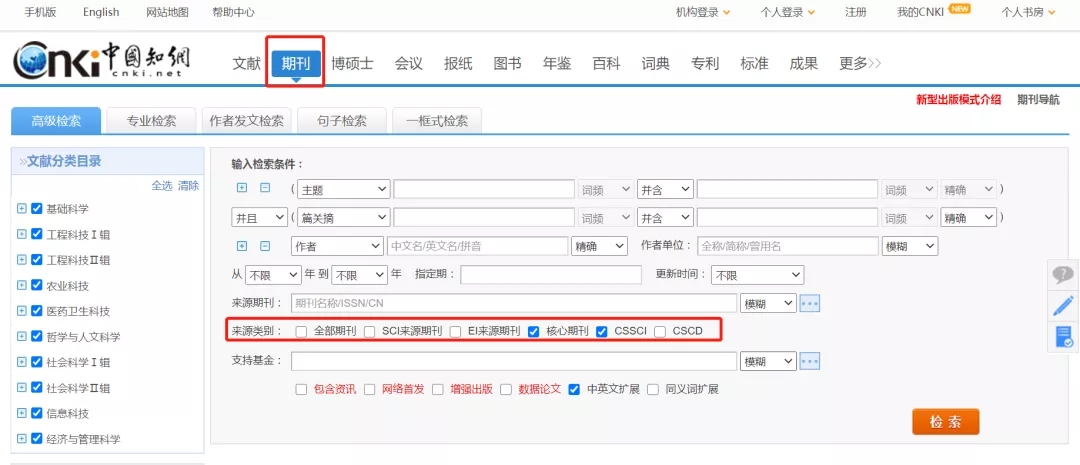Switch to the 博硕士 navigation tab
This screenshot has height=465, width=1080.
[352, 63]
